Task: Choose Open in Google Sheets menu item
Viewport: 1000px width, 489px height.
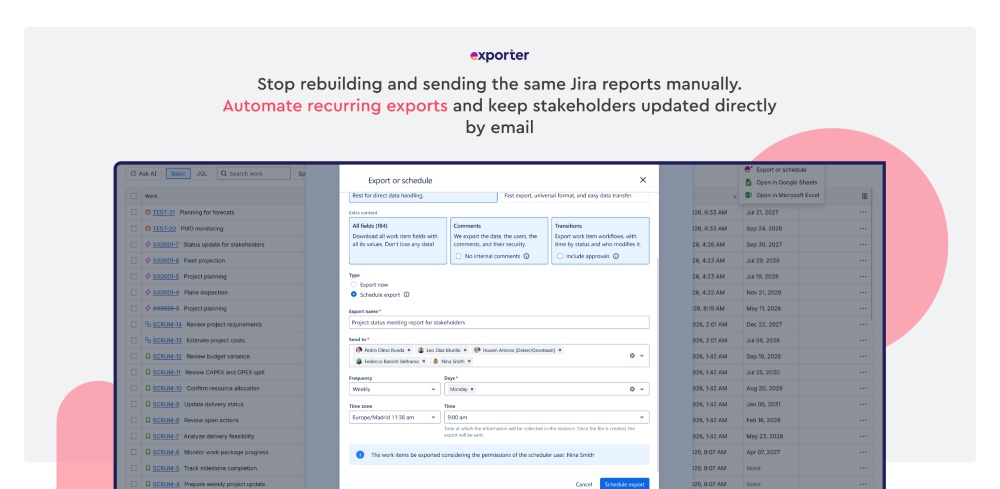Action: pos(781,182)
